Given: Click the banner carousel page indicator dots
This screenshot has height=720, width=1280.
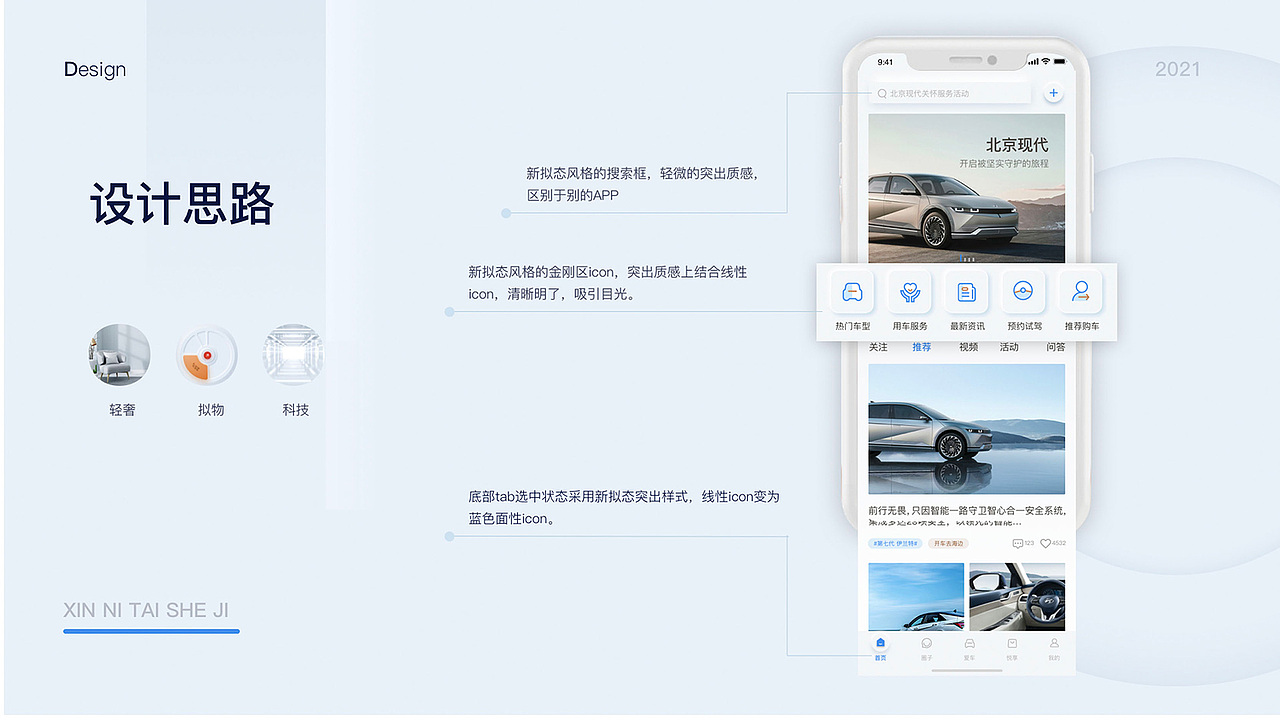Looking at the screenshot, I should (x=967, y=259).
